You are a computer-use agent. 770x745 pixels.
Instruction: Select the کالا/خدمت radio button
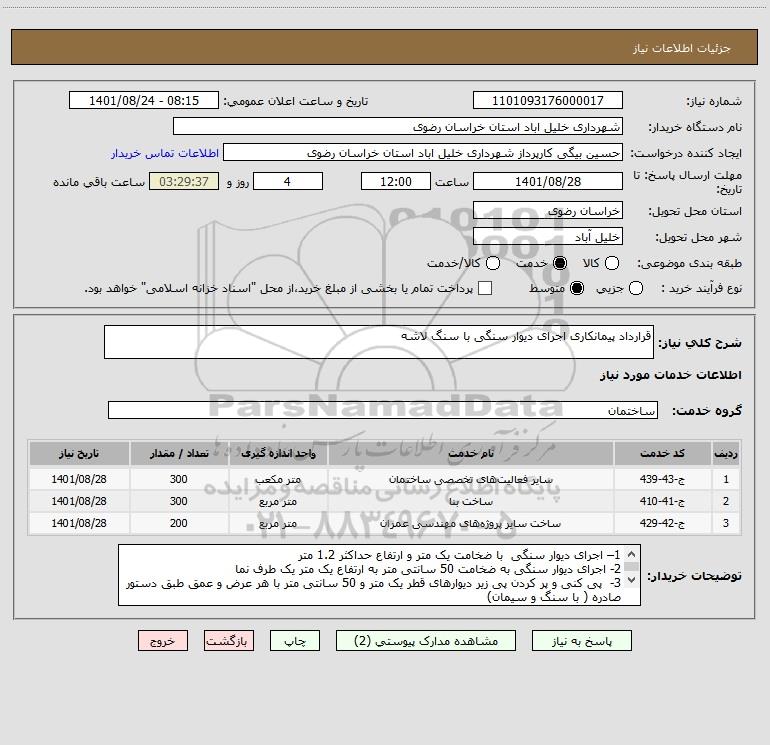[493, 263]
